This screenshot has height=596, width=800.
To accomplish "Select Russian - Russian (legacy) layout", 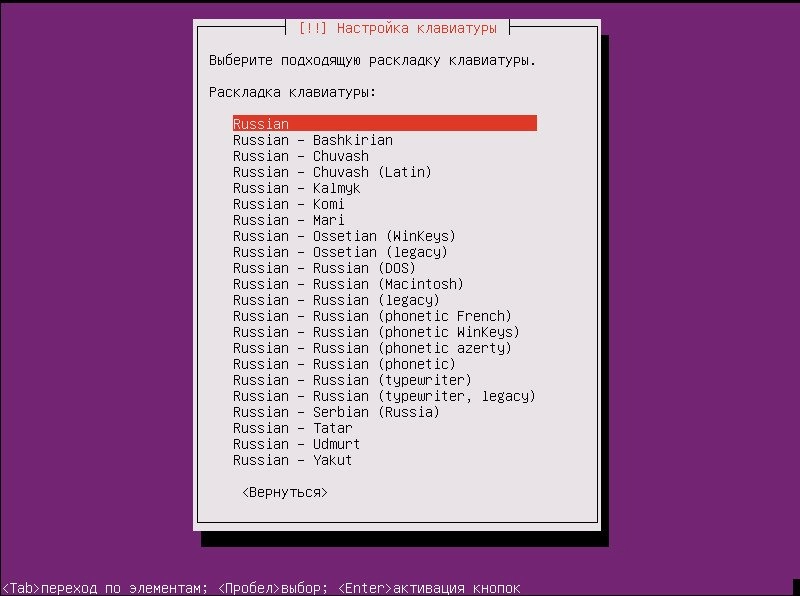I will 336,300.
